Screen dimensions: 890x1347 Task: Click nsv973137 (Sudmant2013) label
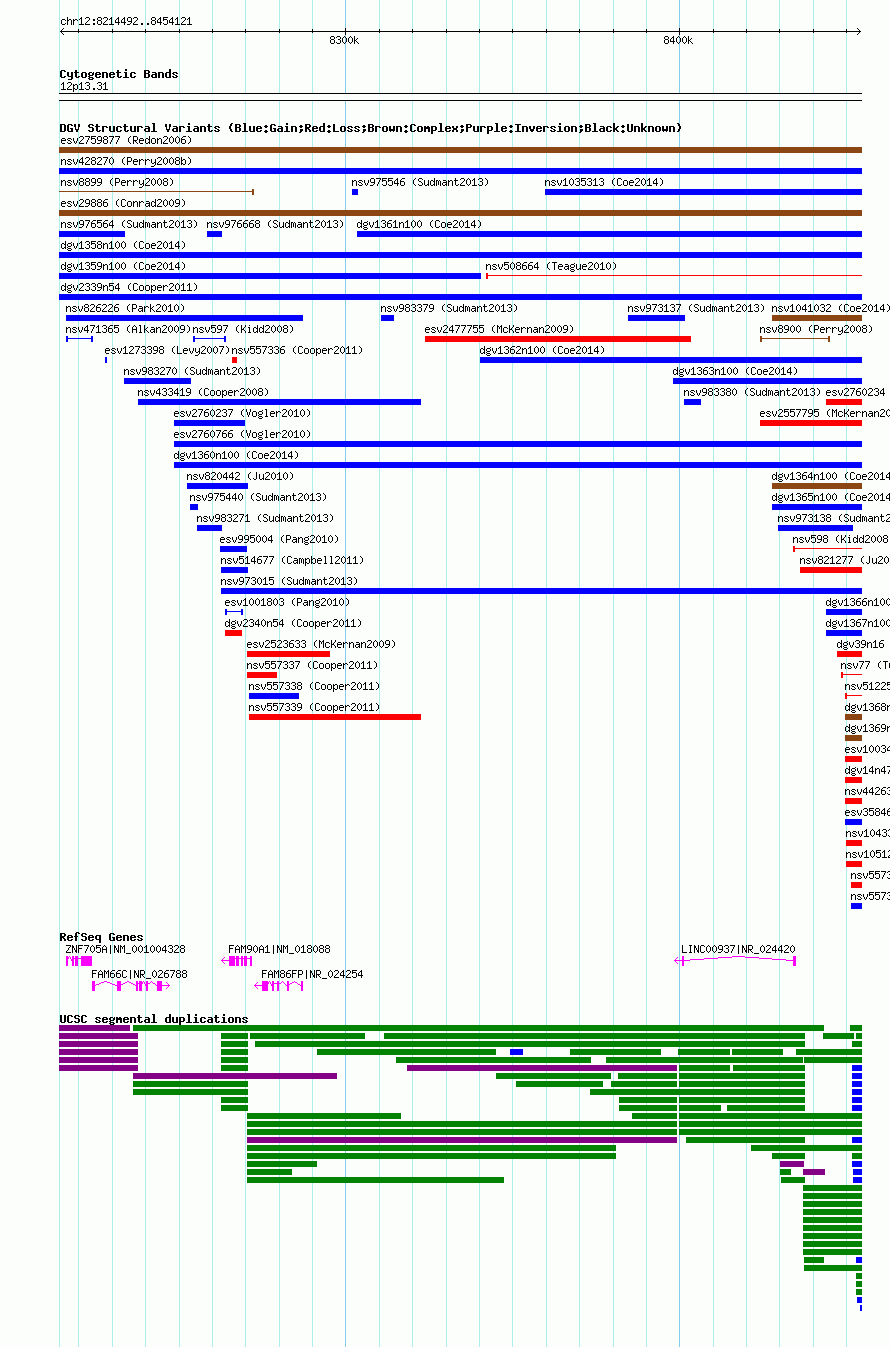(696, 308)
